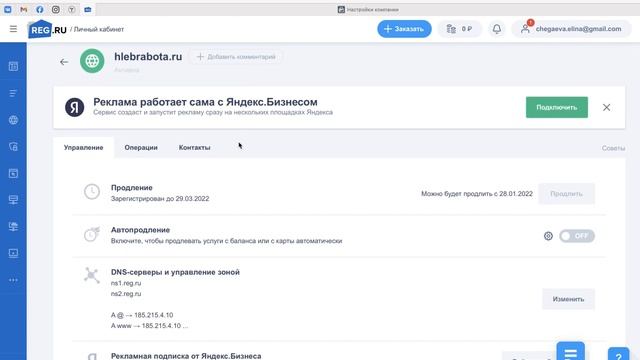The width and height of the screenshot is (640, 360).
Task: Open the Советы link
Action: point(613,148)
